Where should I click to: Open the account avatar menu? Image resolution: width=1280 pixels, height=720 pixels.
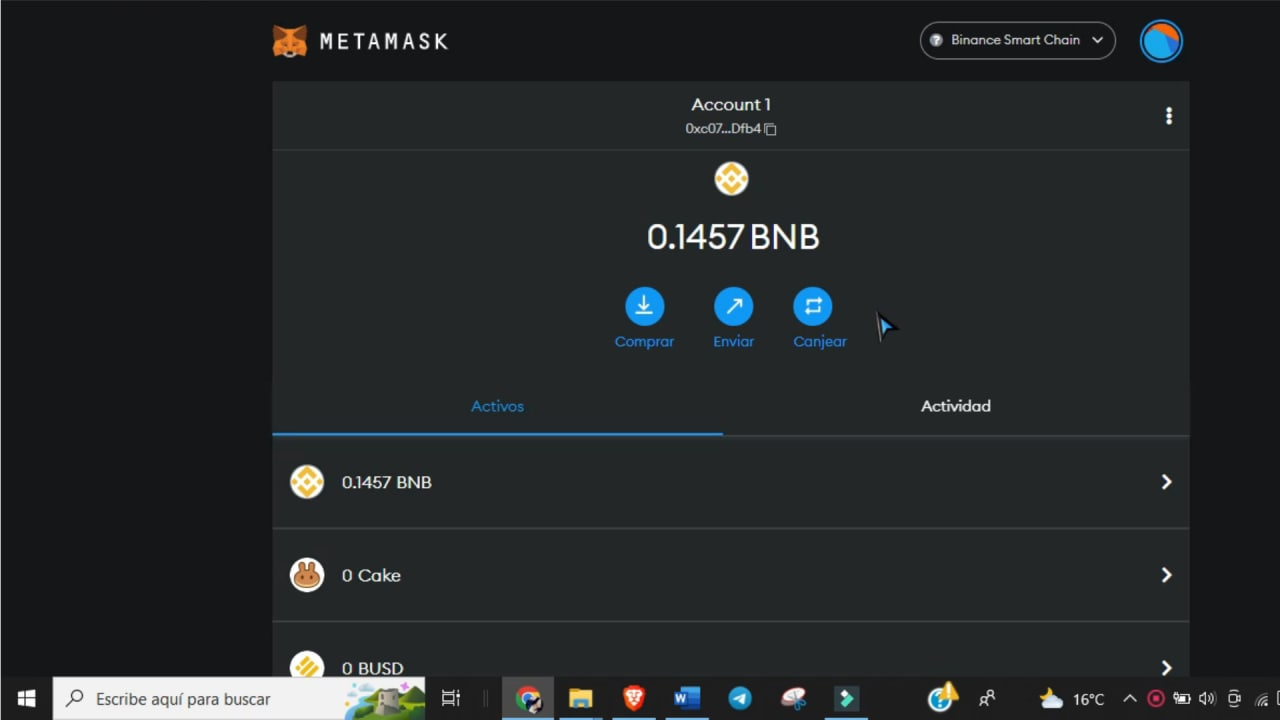(x=1161, y=41)
